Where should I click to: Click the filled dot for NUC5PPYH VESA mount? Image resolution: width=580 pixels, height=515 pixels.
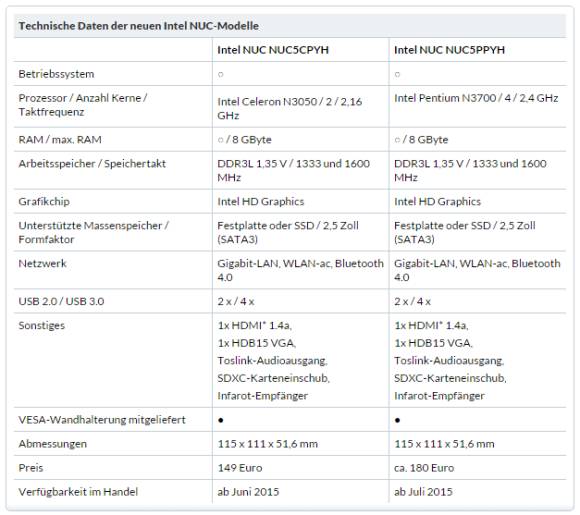[397, 420]
